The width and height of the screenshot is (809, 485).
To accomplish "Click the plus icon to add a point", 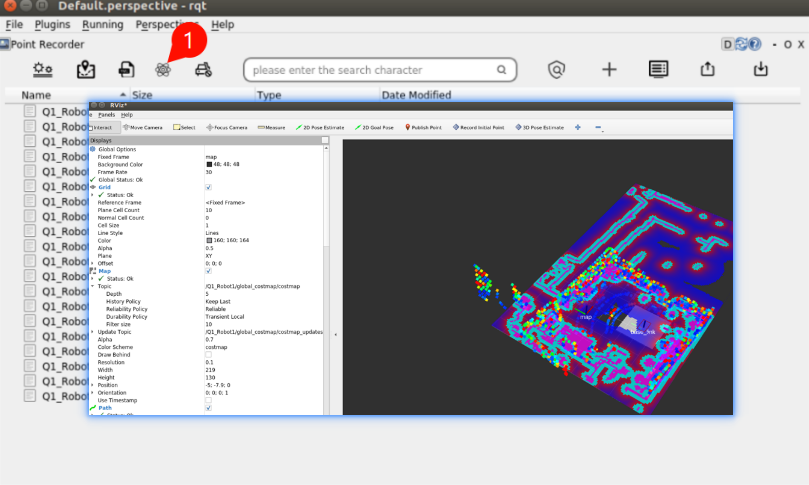I will (609, 69).
